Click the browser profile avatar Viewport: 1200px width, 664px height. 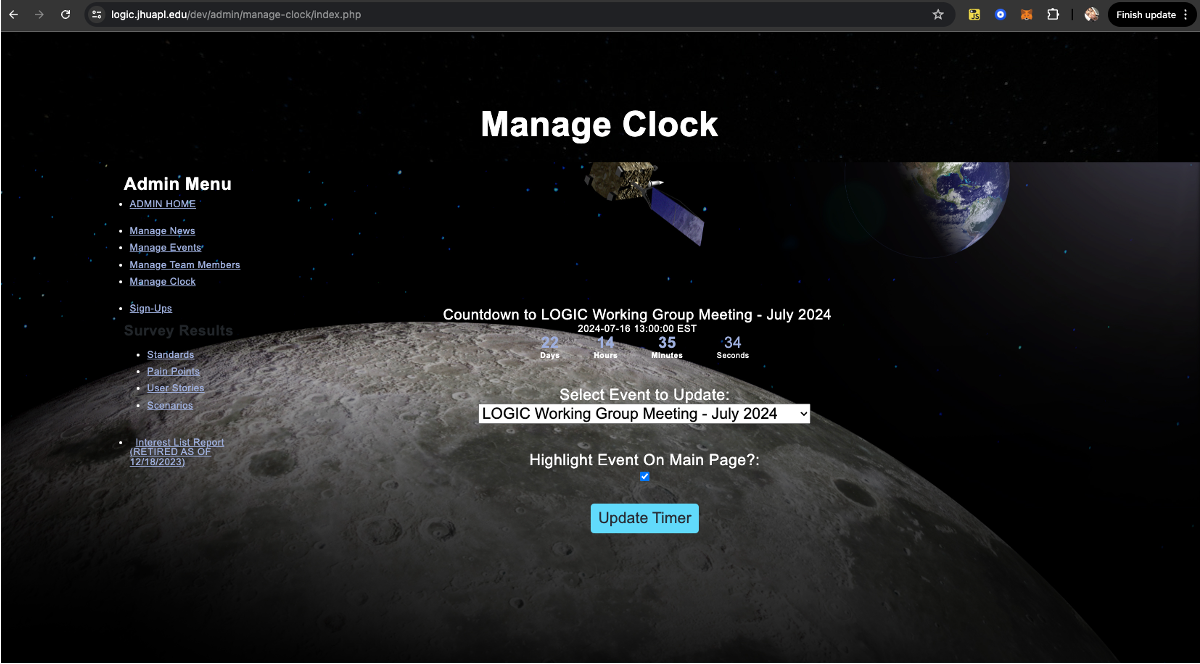pyautogui.click(x=1091, y=15)
